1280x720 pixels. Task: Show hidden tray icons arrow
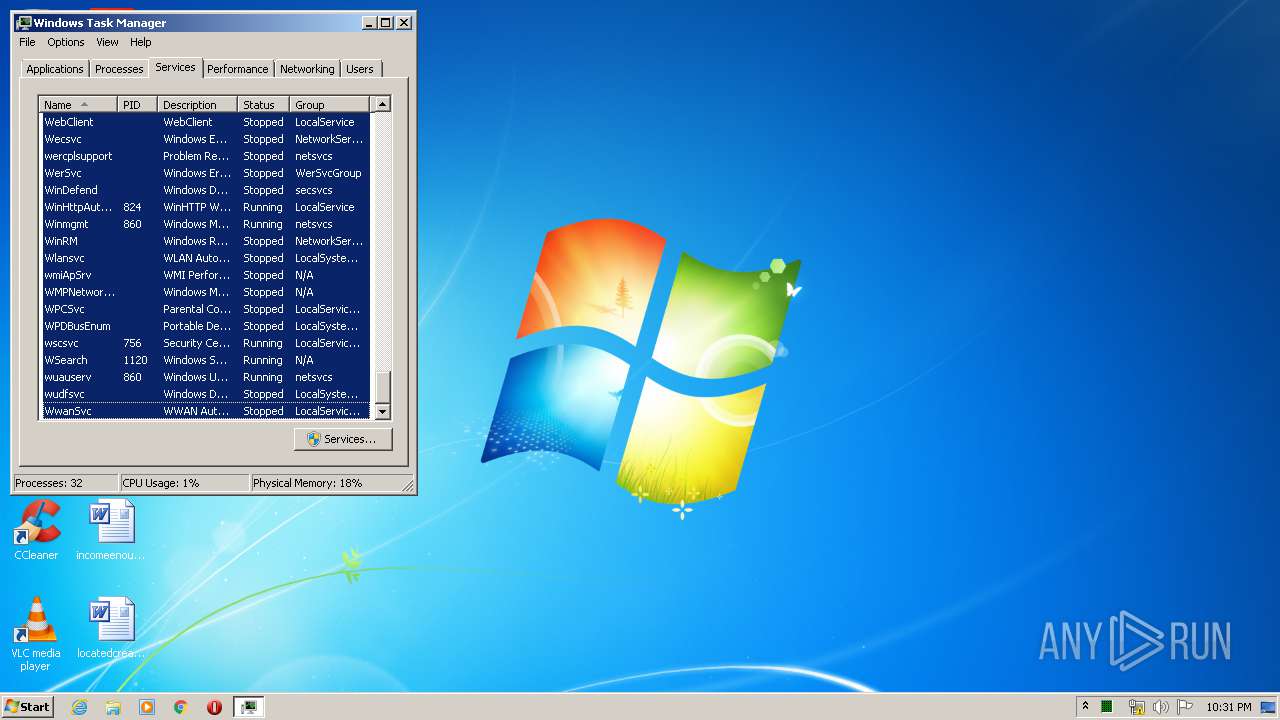tap(1085, 706)
